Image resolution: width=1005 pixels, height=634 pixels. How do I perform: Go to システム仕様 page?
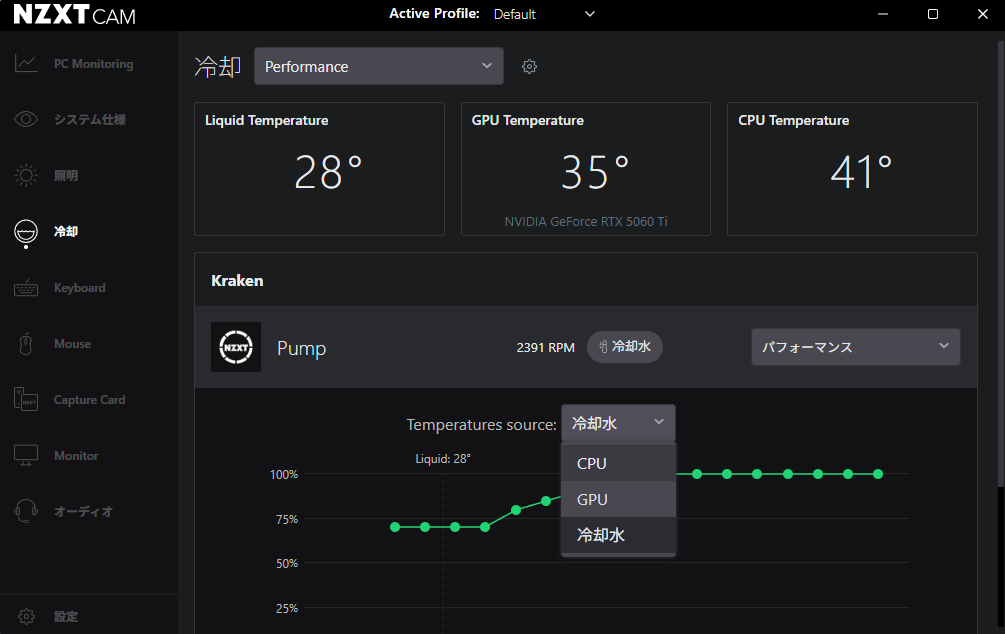(x=90, y=119)
